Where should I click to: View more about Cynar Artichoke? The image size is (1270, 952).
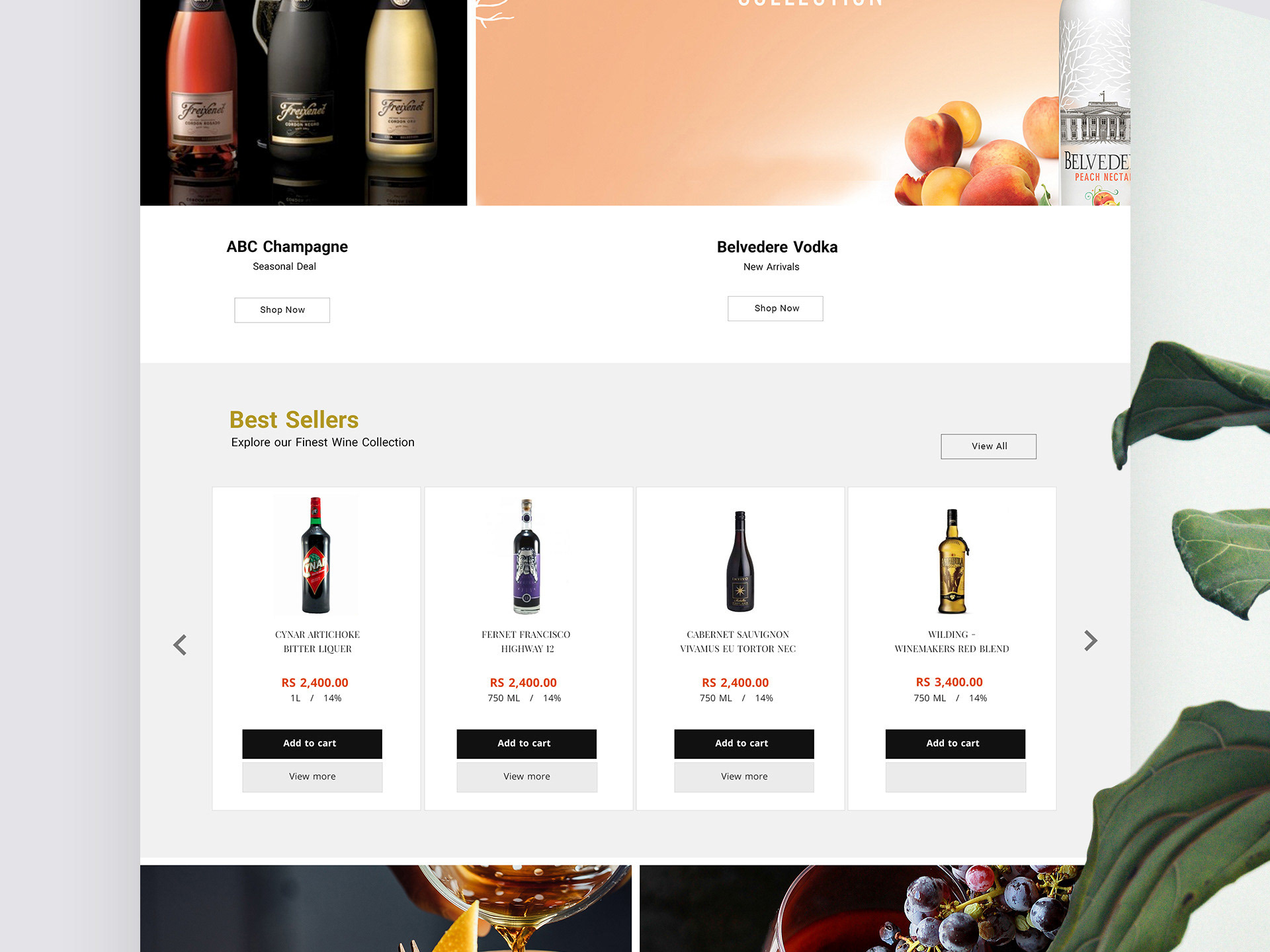point(312,777)
